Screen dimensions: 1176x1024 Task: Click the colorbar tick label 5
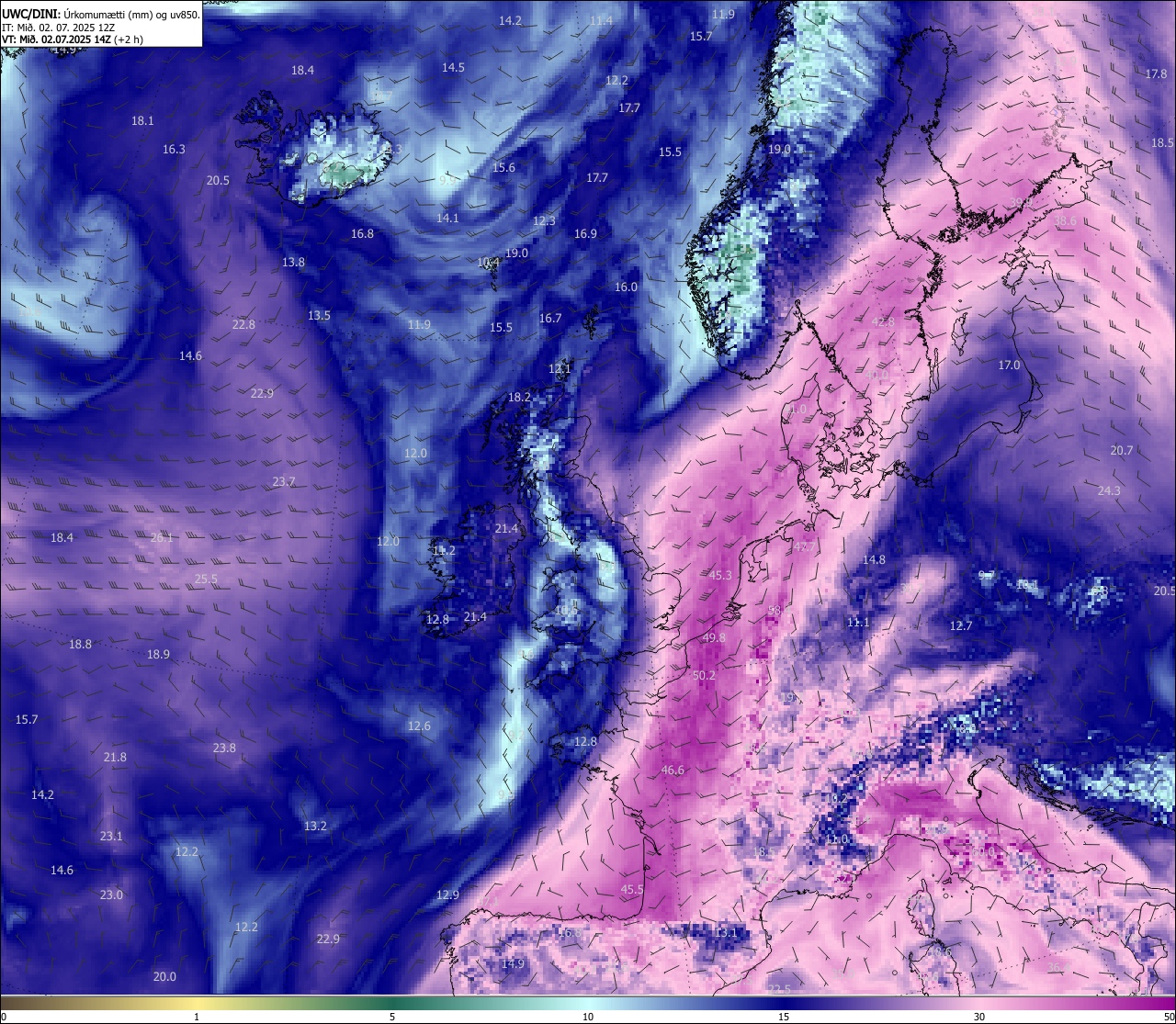(392, 1017)
